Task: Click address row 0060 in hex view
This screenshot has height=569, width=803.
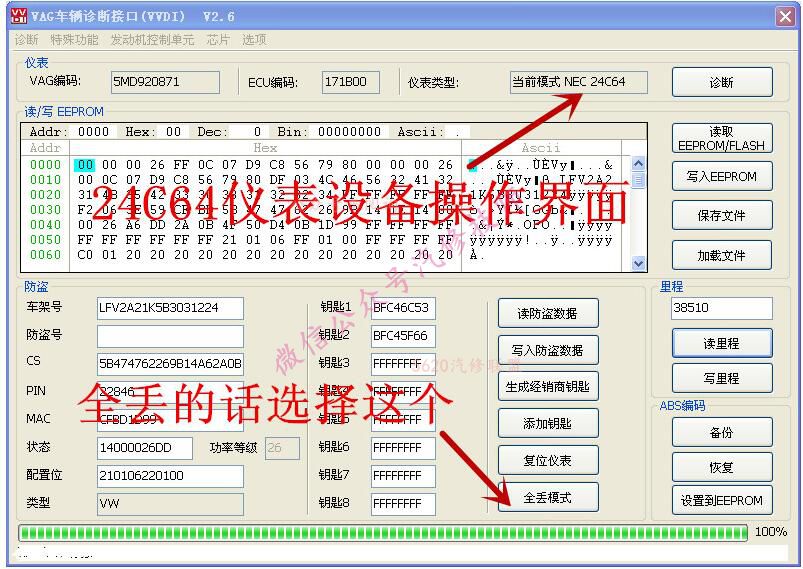Action: click(x=45, y=255)
